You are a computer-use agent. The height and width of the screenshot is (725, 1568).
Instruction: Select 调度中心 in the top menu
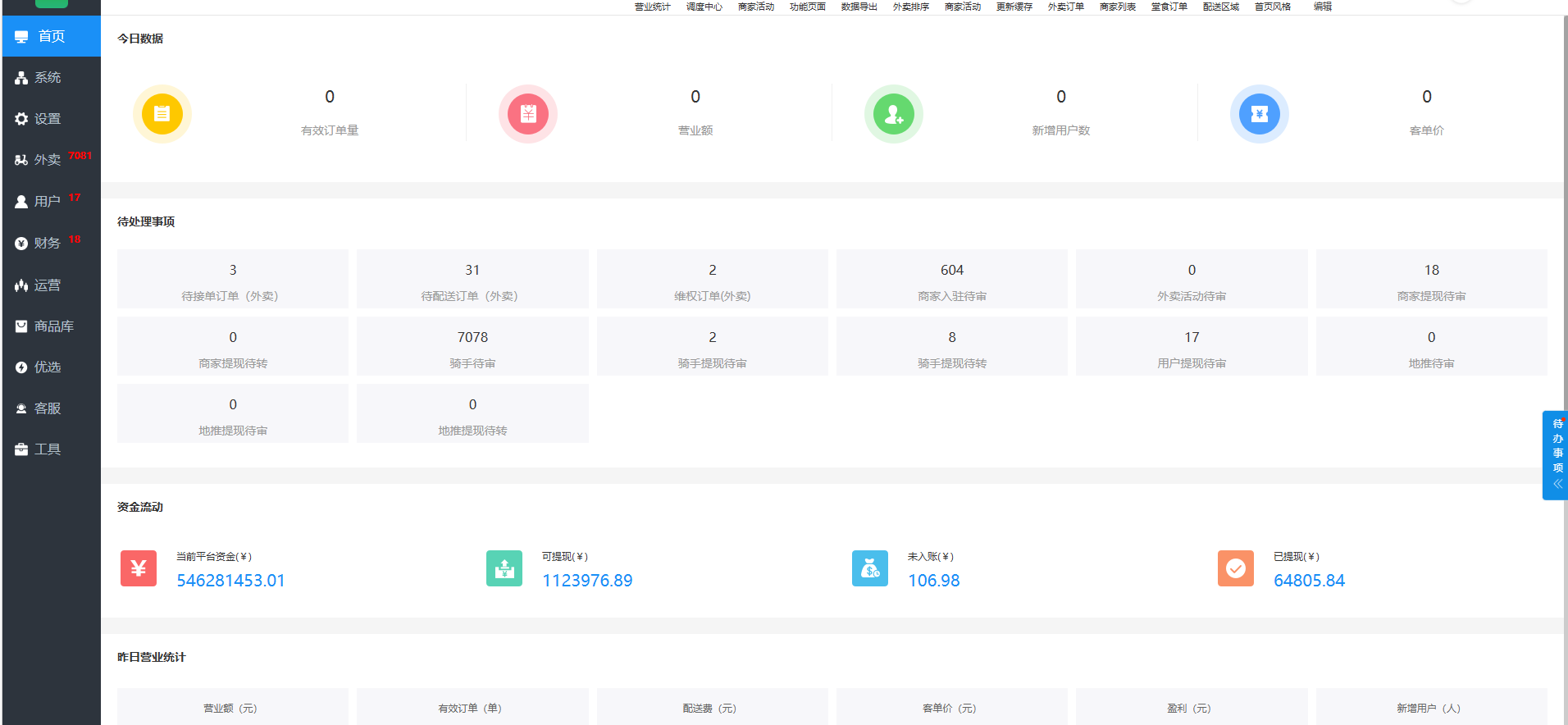pyautogui.click(x=704, y=7)
